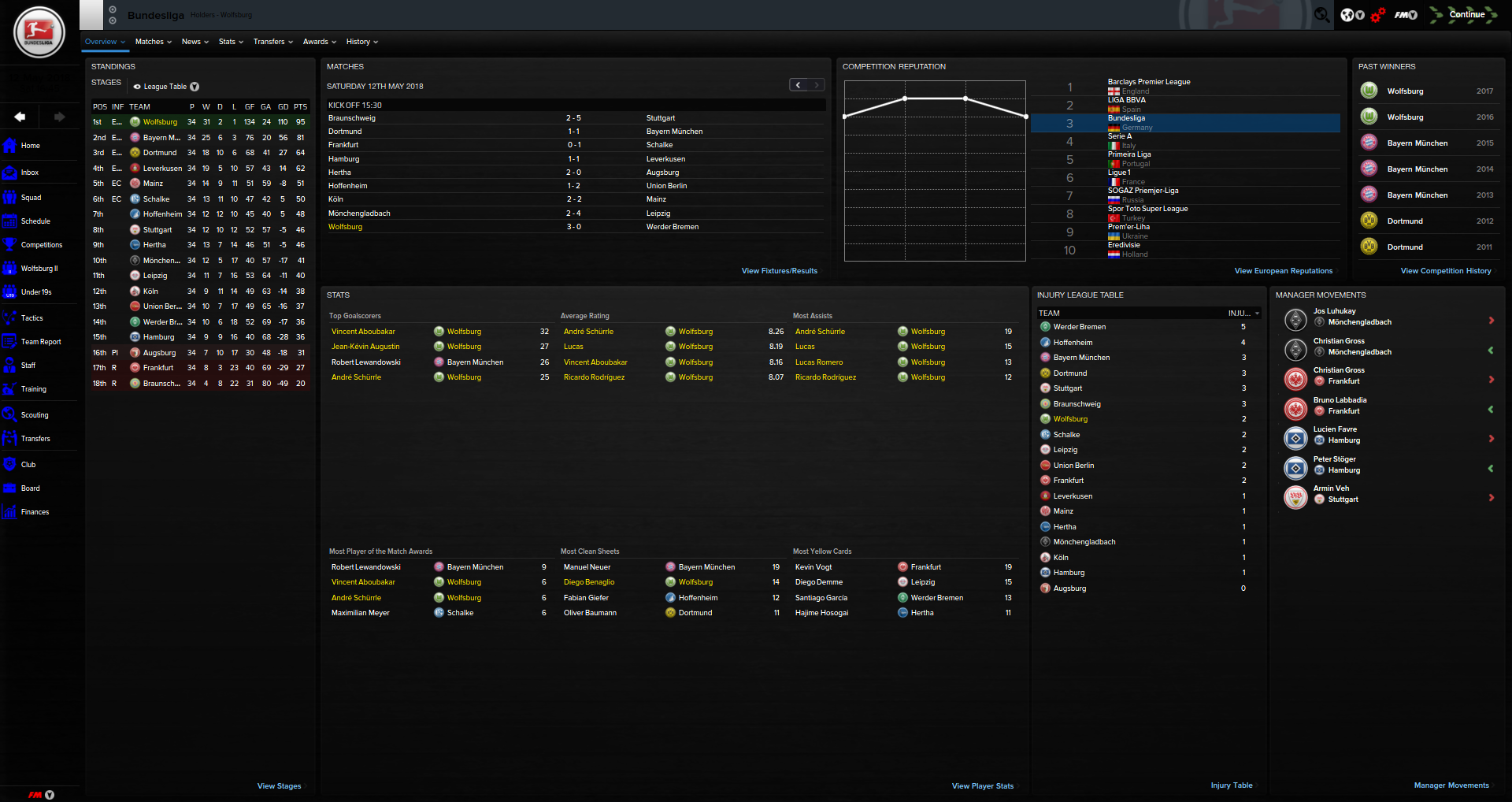Open the Finances sidebar icon
1512x802 pixels.
point(9,511)
